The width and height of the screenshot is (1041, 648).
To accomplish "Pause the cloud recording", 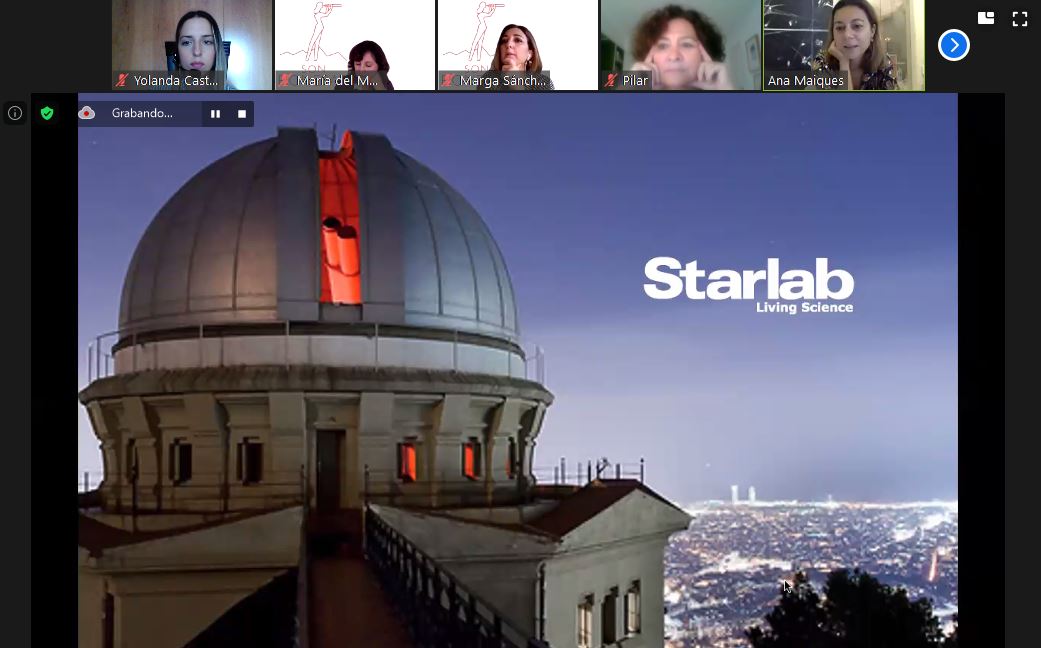I will pyautogui.click(x=215, y=114).
